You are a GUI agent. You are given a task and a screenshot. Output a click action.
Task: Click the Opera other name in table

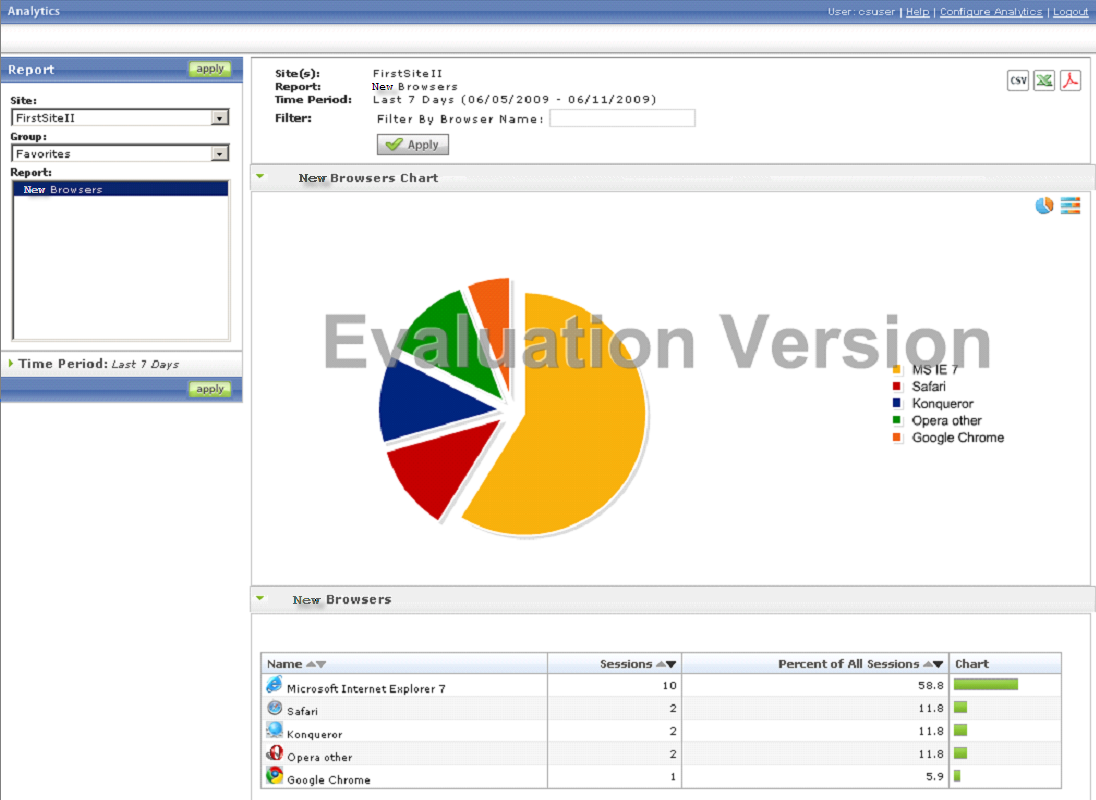click(x=319, y=757)
